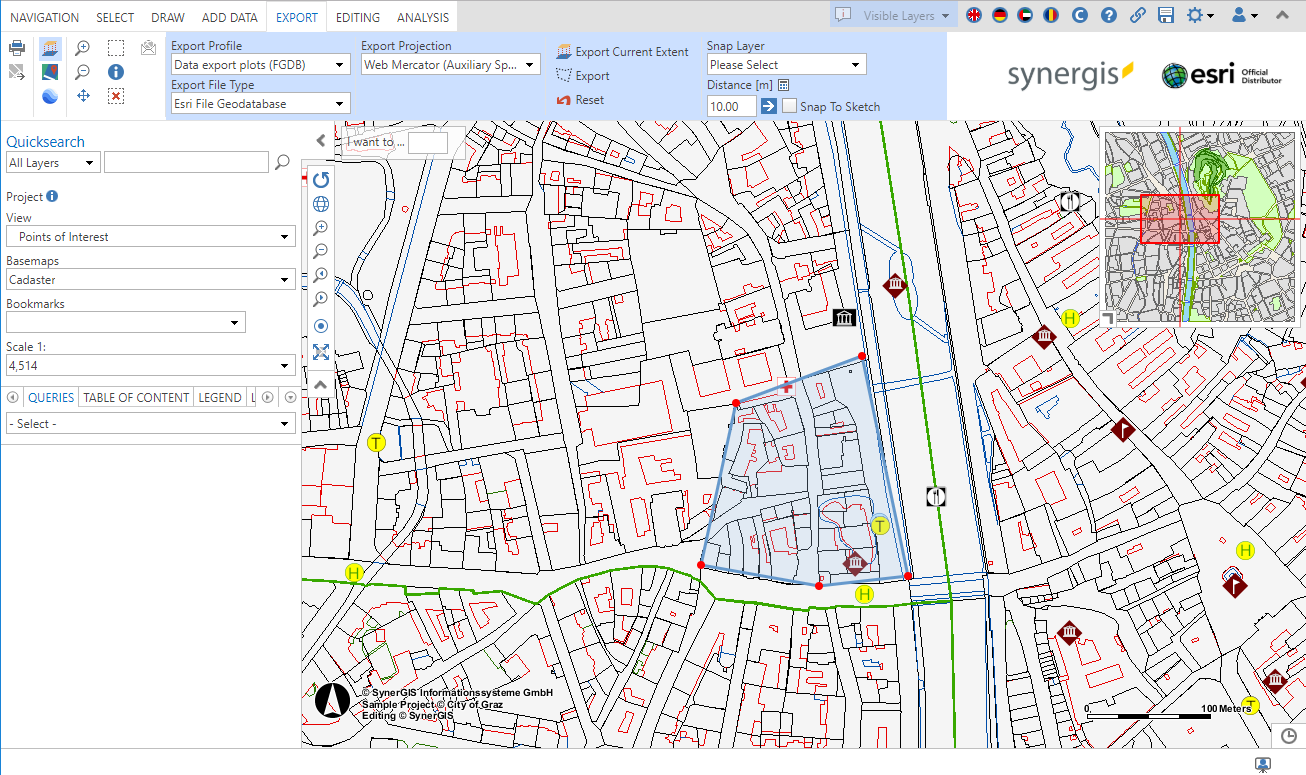The width and height of the screenshot is (1306, 775).
Task: Select the full extent tool on the map
Action: coord(321,351)
